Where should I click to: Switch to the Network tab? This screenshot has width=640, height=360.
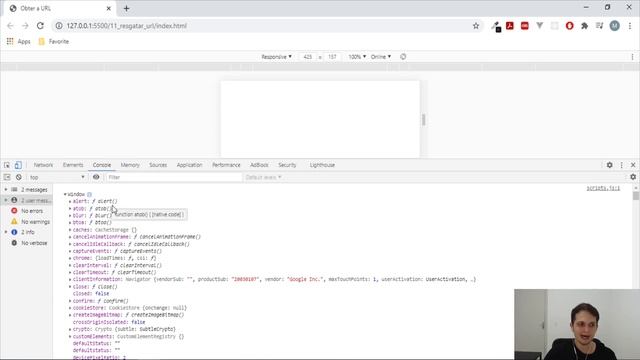(43, 165)
